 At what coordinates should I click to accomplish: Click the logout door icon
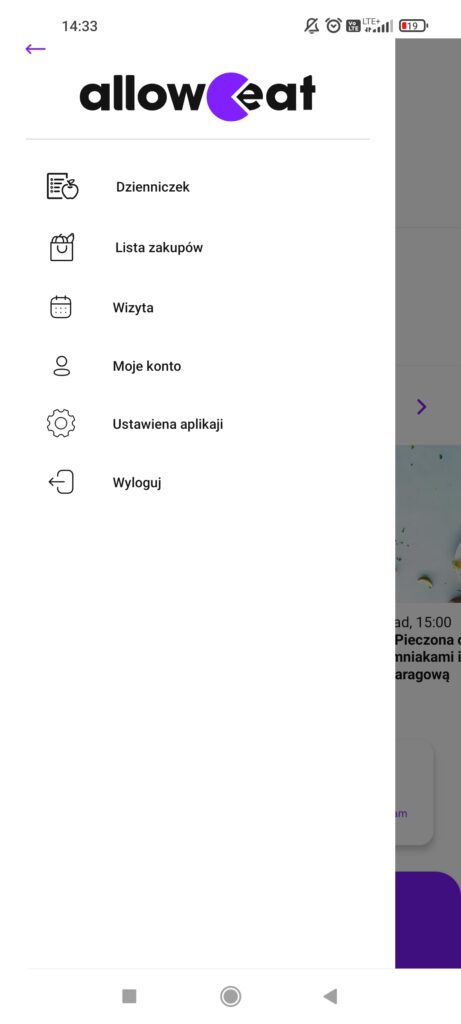pyautogui.click(x=61, y=483)
